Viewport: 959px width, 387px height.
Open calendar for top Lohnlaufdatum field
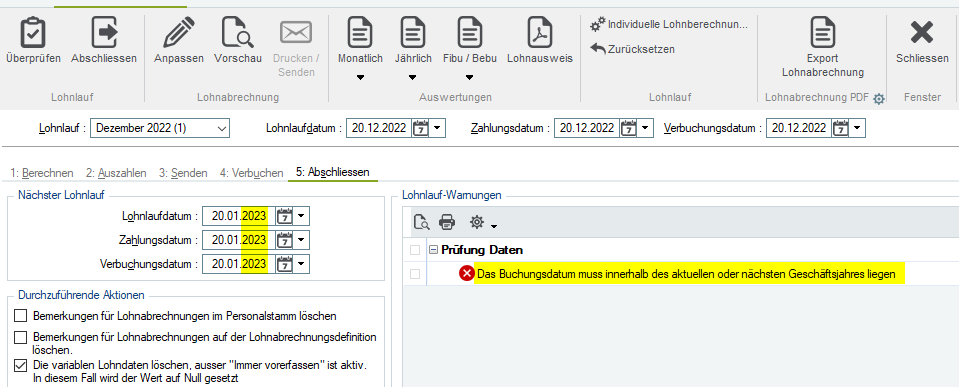coord(420,128)
